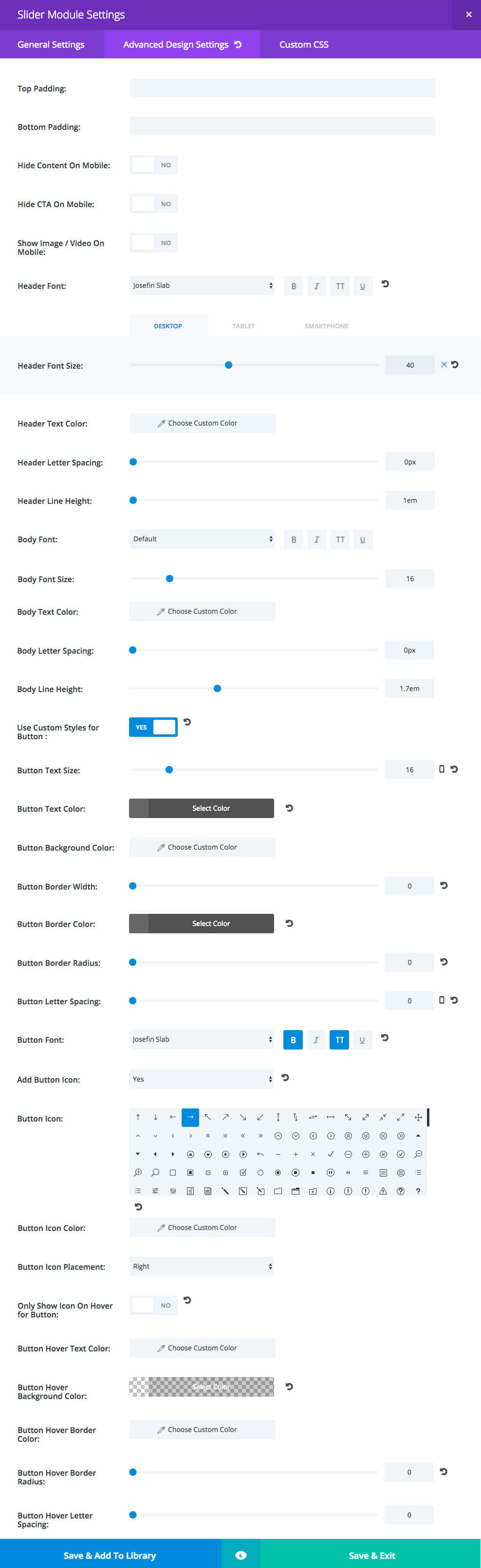Image resolution: width=481 pixels, height=1568 pixels.
Task: Enable Only Show Icon On Hover for Button
Action: tap(154, 1305)
